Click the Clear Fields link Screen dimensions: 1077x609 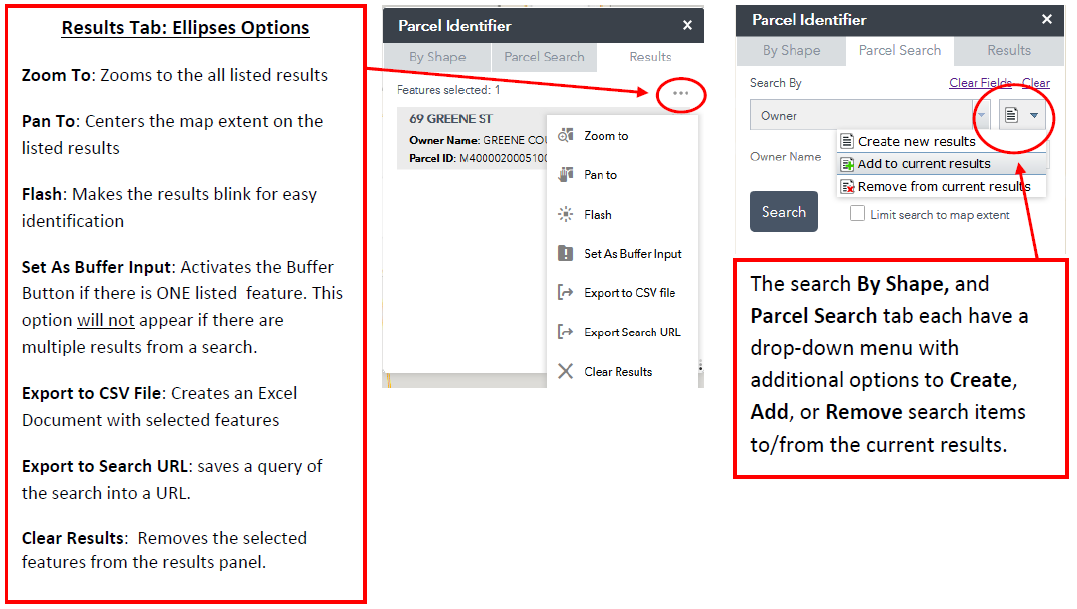click(x=981, y=82)
